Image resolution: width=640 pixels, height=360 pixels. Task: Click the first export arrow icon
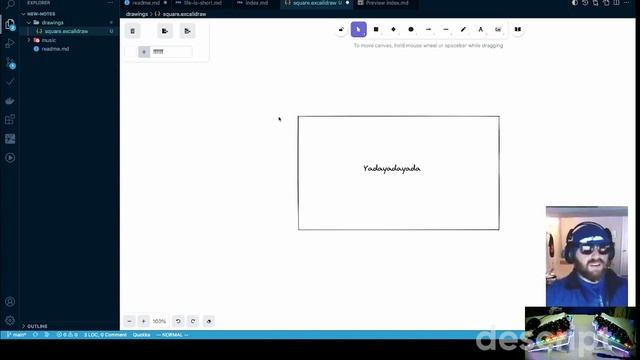165,31
